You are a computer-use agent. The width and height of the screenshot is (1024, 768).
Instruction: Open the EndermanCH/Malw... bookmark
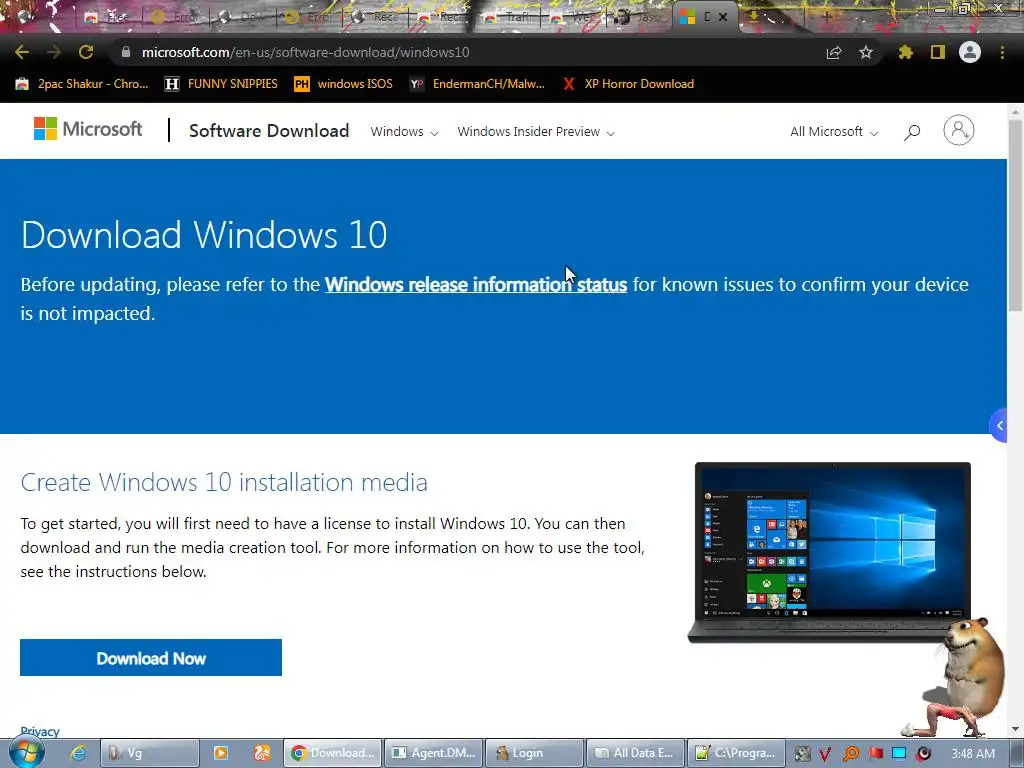coord(477,84)
